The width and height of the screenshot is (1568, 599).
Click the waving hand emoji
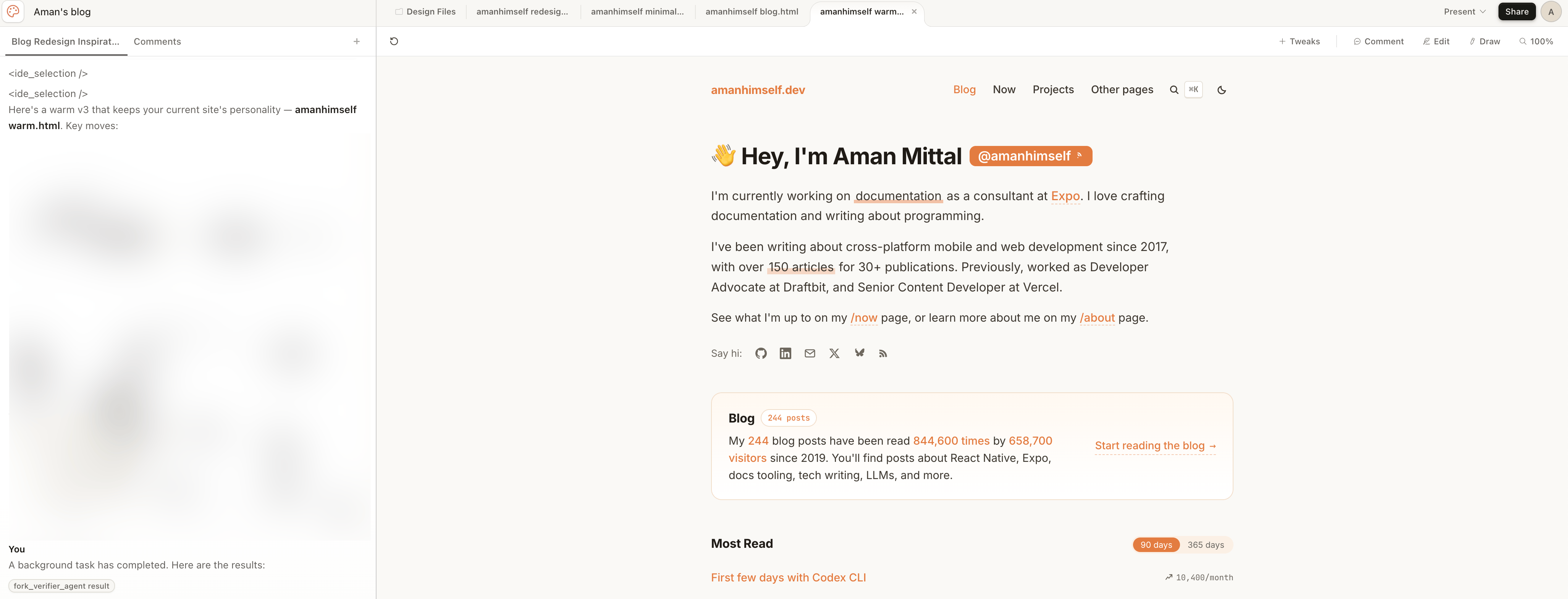pos(724,156)
